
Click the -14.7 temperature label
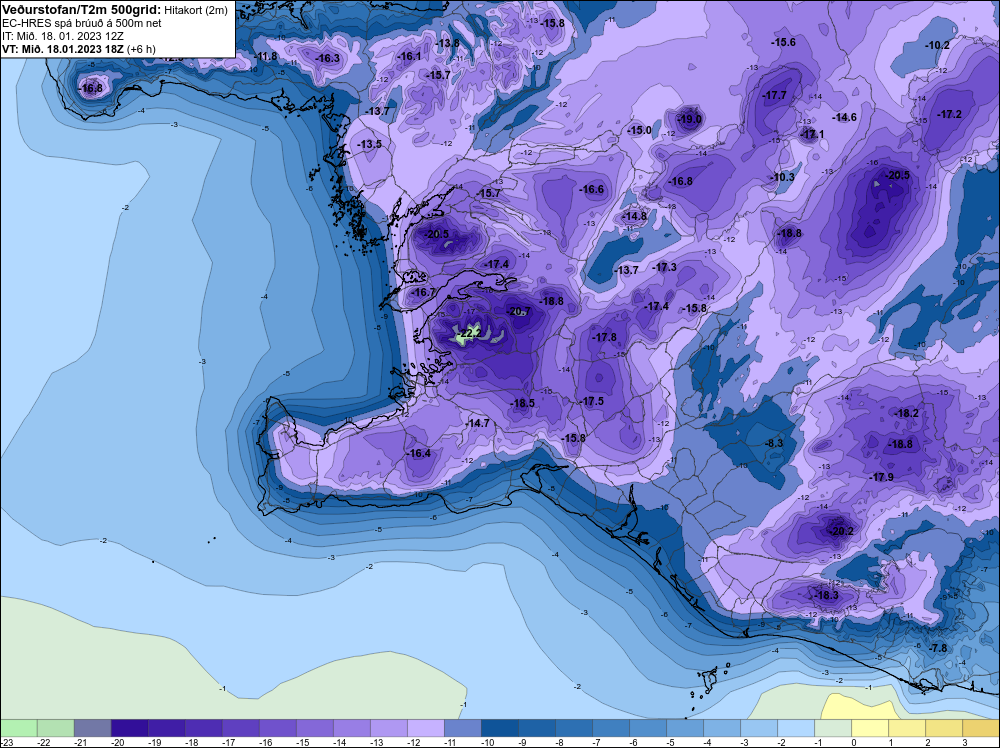coord(478,423)
